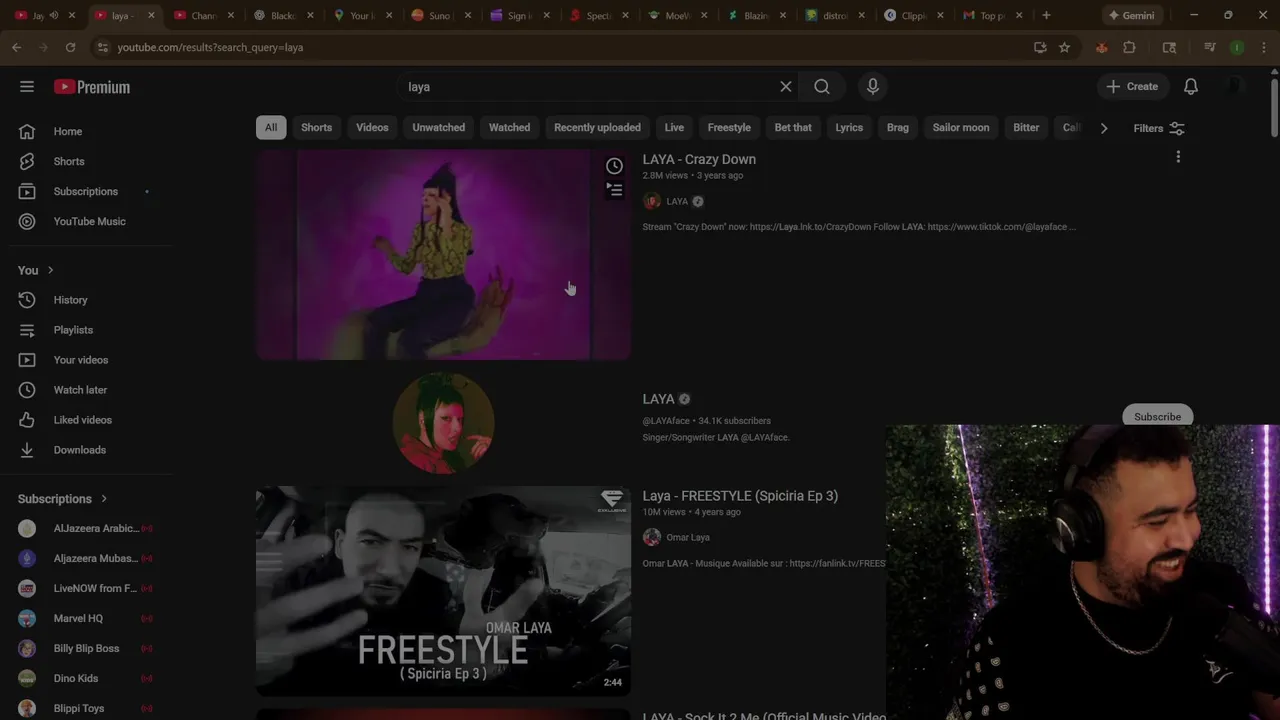Click the LAYA channel round avatar

tap(443, 423)
